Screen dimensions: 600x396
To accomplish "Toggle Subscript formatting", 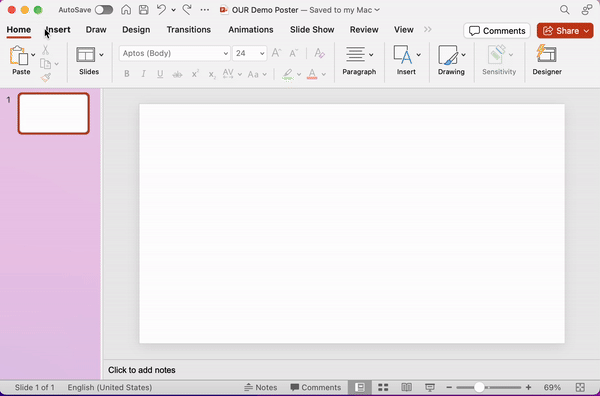I will (x=212, y=75).
